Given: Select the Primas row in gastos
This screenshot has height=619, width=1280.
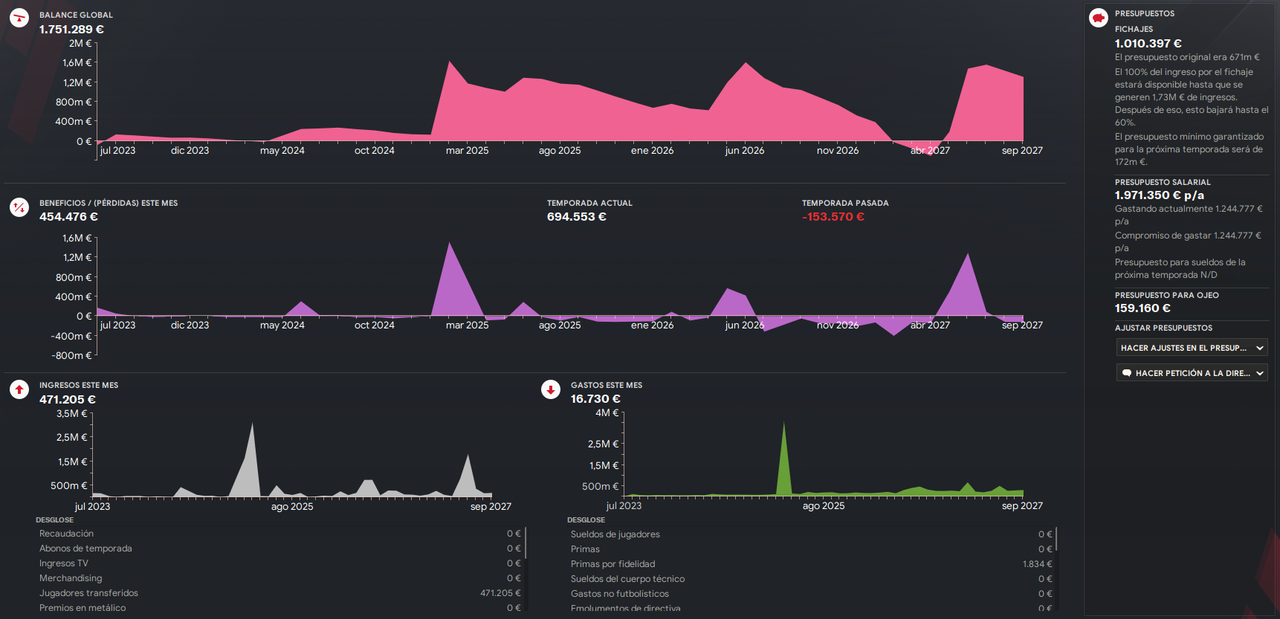Looking at the screenshot, I should pos(811,549).
